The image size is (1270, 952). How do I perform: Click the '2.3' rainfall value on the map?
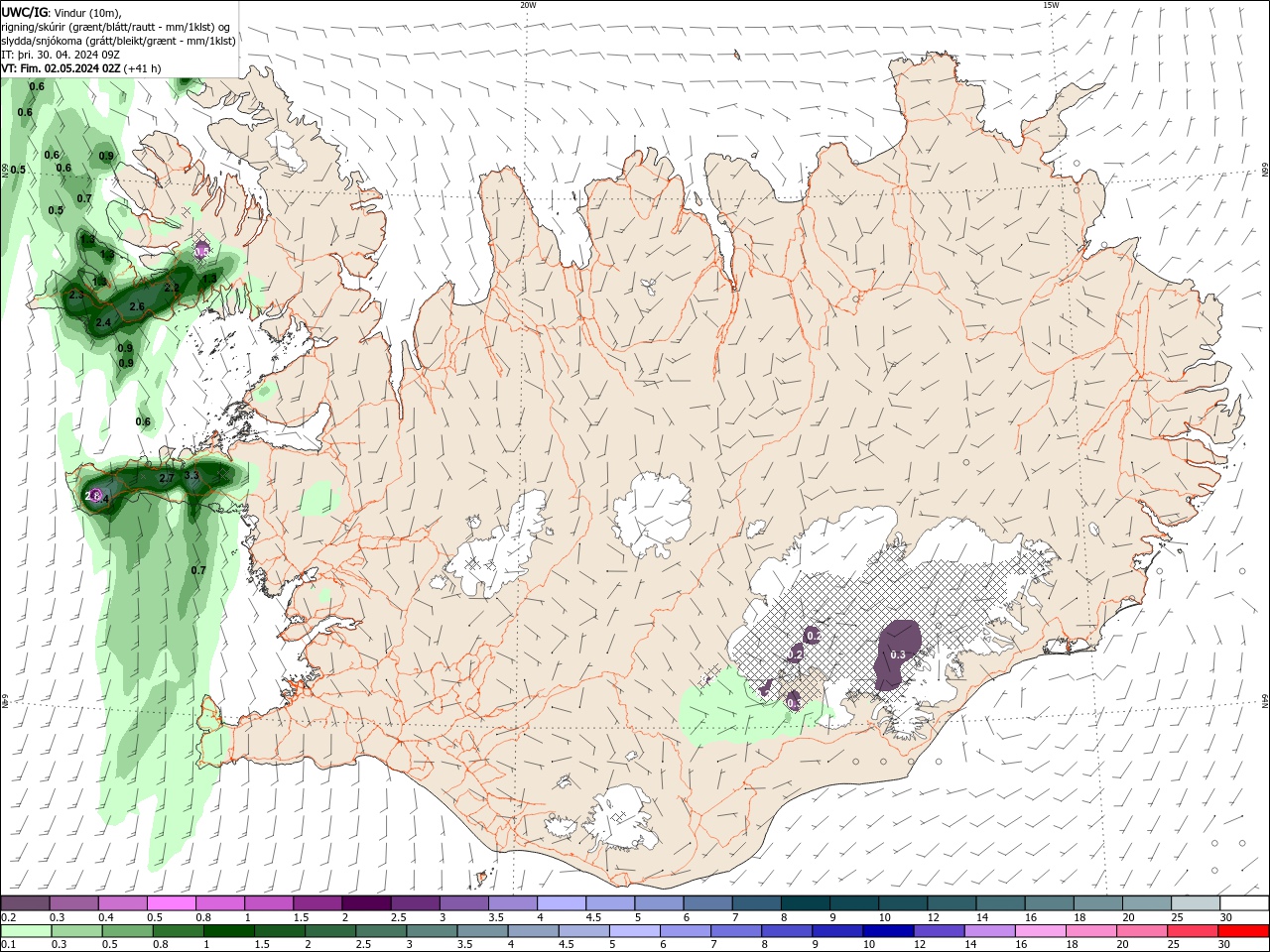tap(76, 295)
